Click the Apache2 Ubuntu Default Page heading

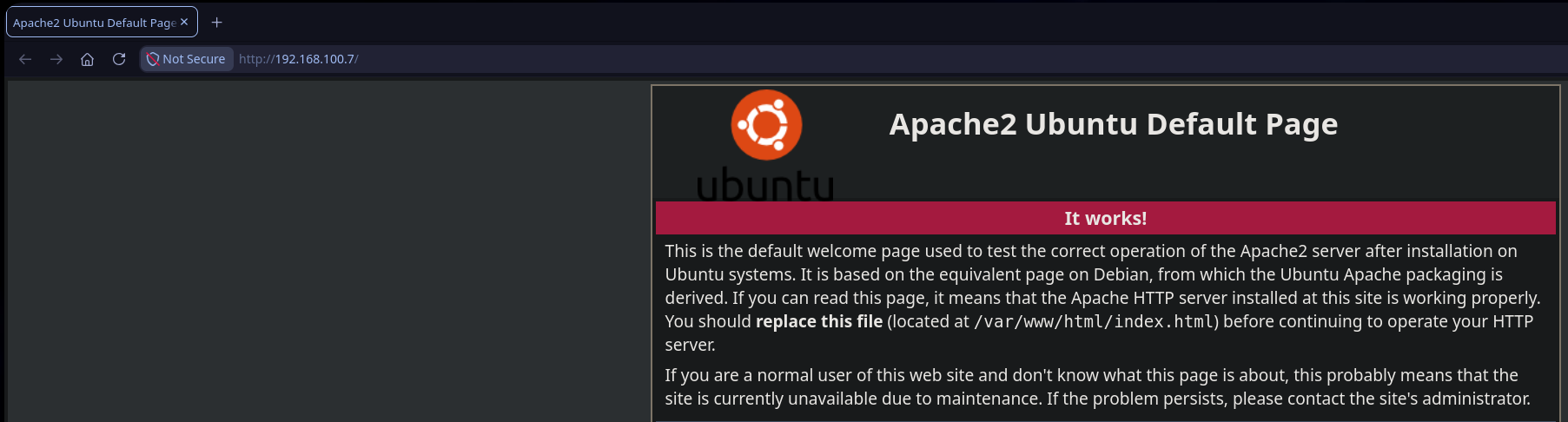[1114, 124]
